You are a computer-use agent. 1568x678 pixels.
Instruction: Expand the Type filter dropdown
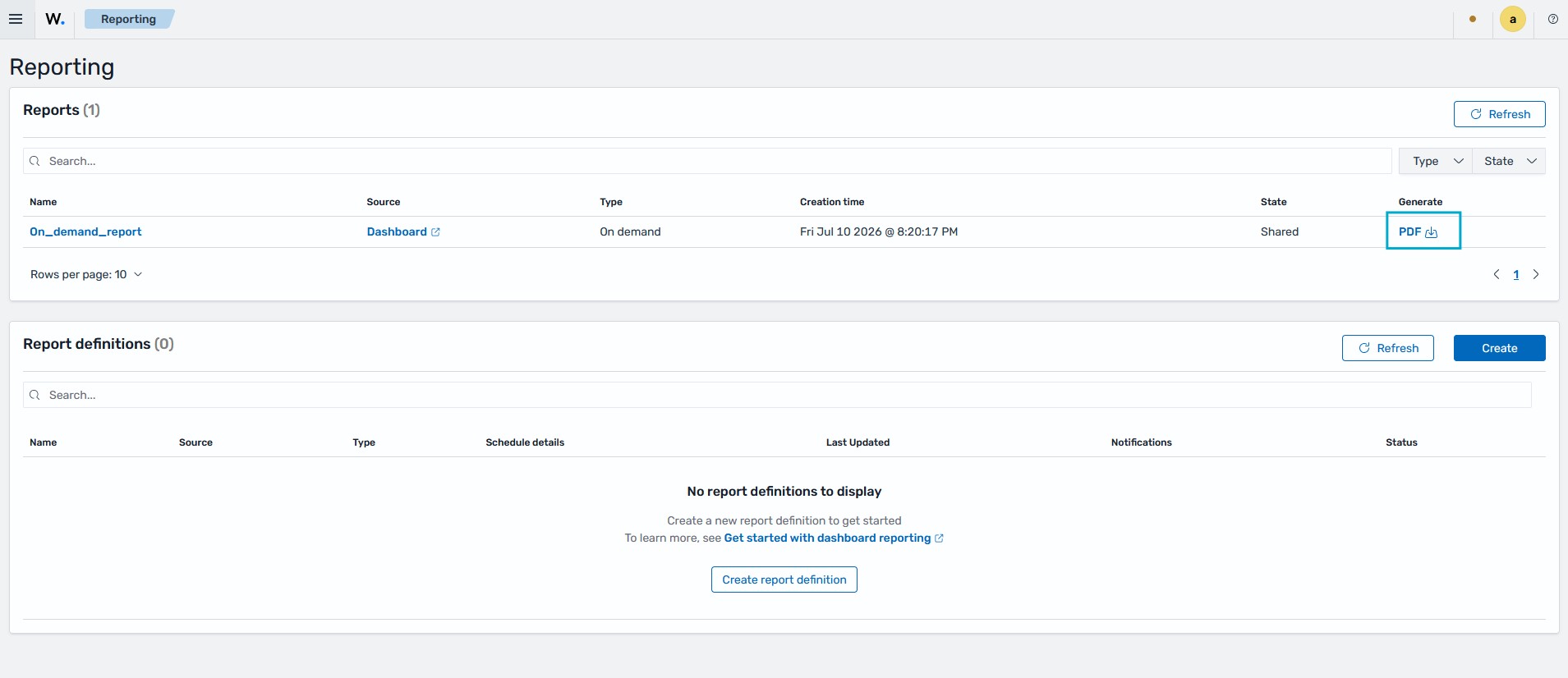[x=1436, y=161]
